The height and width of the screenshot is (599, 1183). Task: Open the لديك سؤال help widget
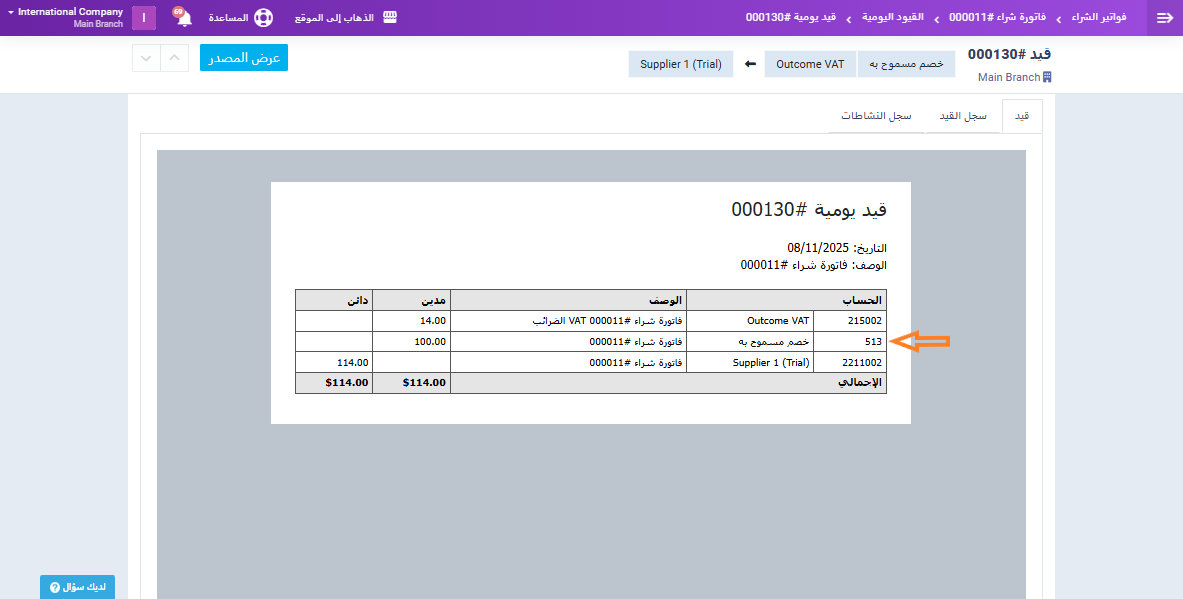77,587
